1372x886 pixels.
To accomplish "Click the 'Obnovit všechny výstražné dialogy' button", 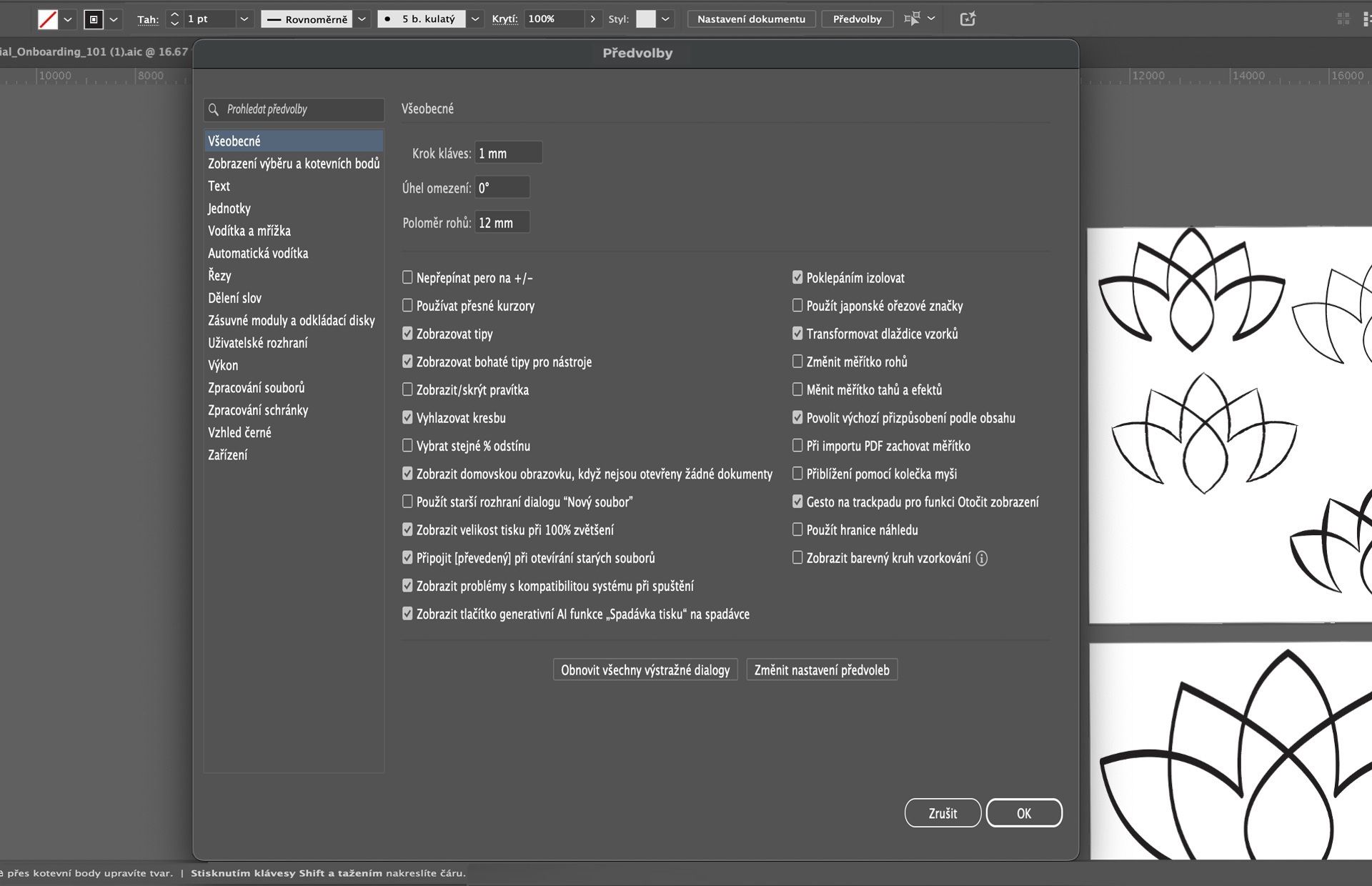I will pos(645,670).
